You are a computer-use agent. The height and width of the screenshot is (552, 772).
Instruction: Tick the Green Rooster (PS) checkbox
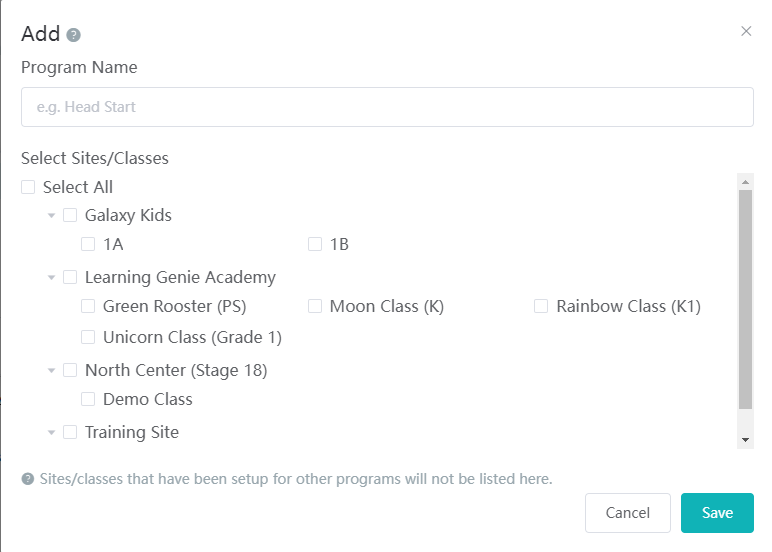88,306
